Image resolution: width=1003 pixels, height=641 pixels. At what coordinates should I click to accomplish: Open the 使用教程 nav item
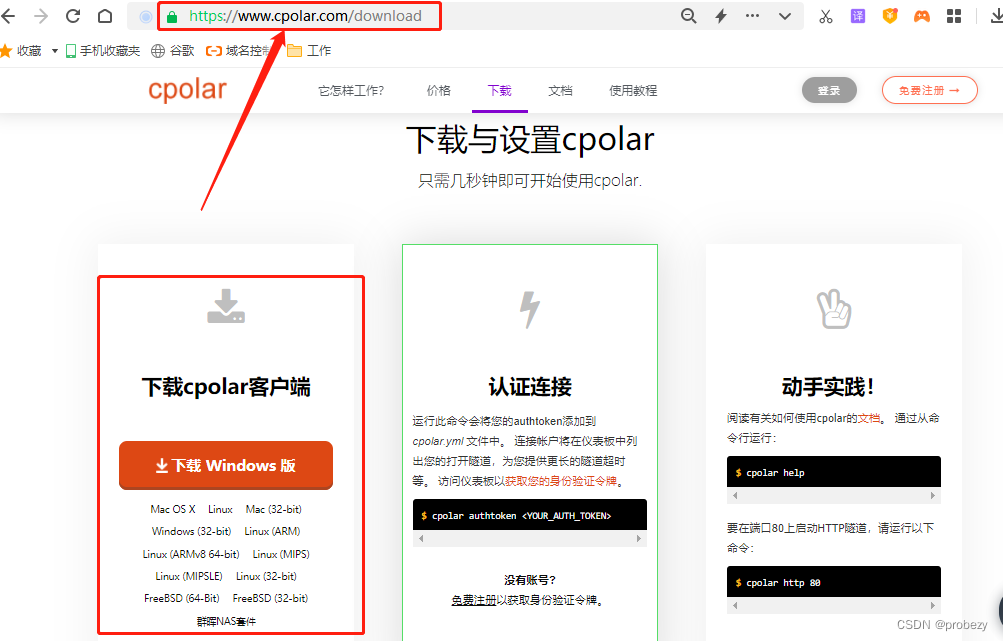(x=633, y=91)
